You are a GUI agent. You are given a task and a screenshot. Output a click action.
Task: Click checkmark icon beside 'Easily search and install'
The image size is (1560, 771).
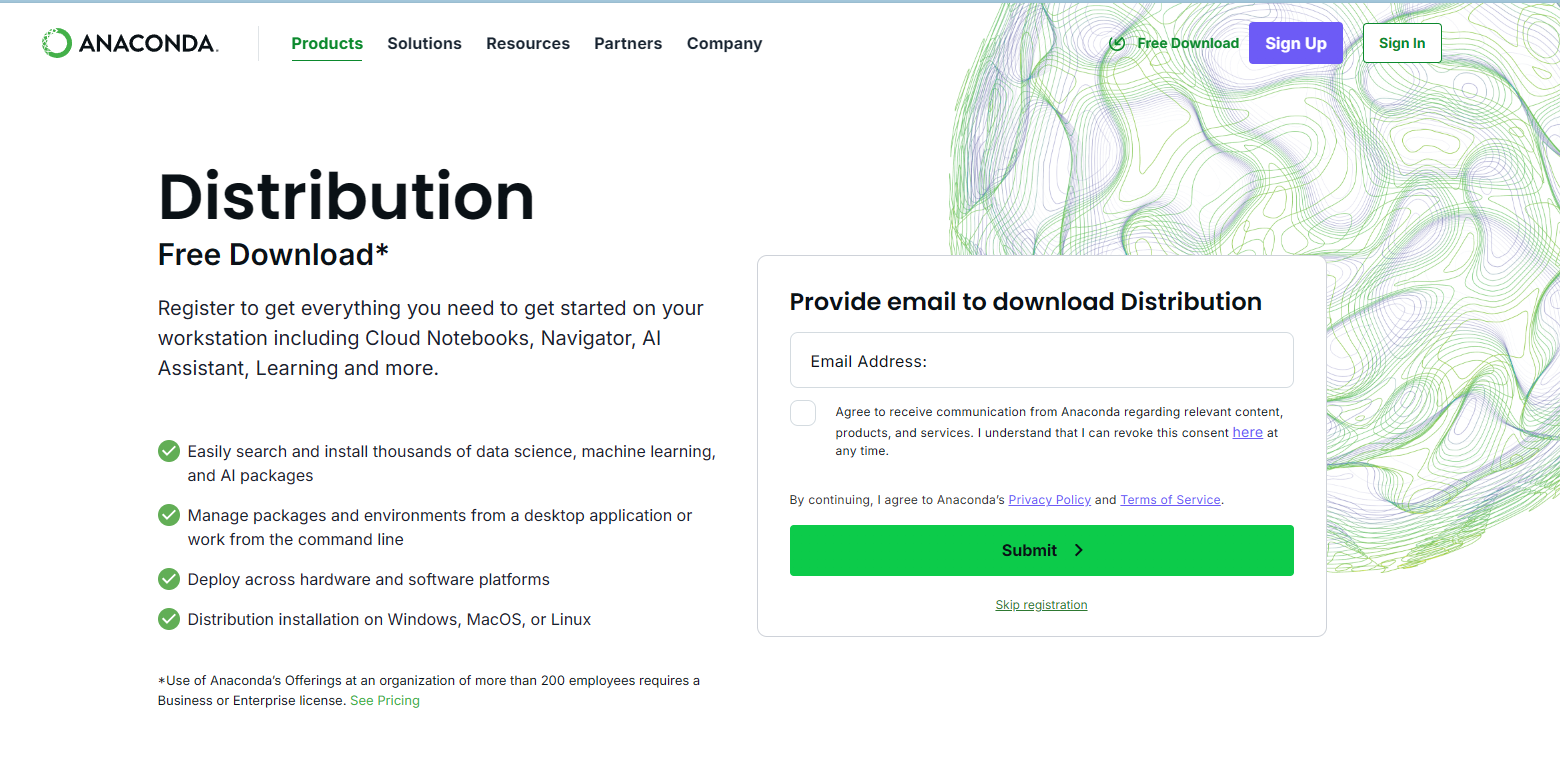(x=169, y=451)
